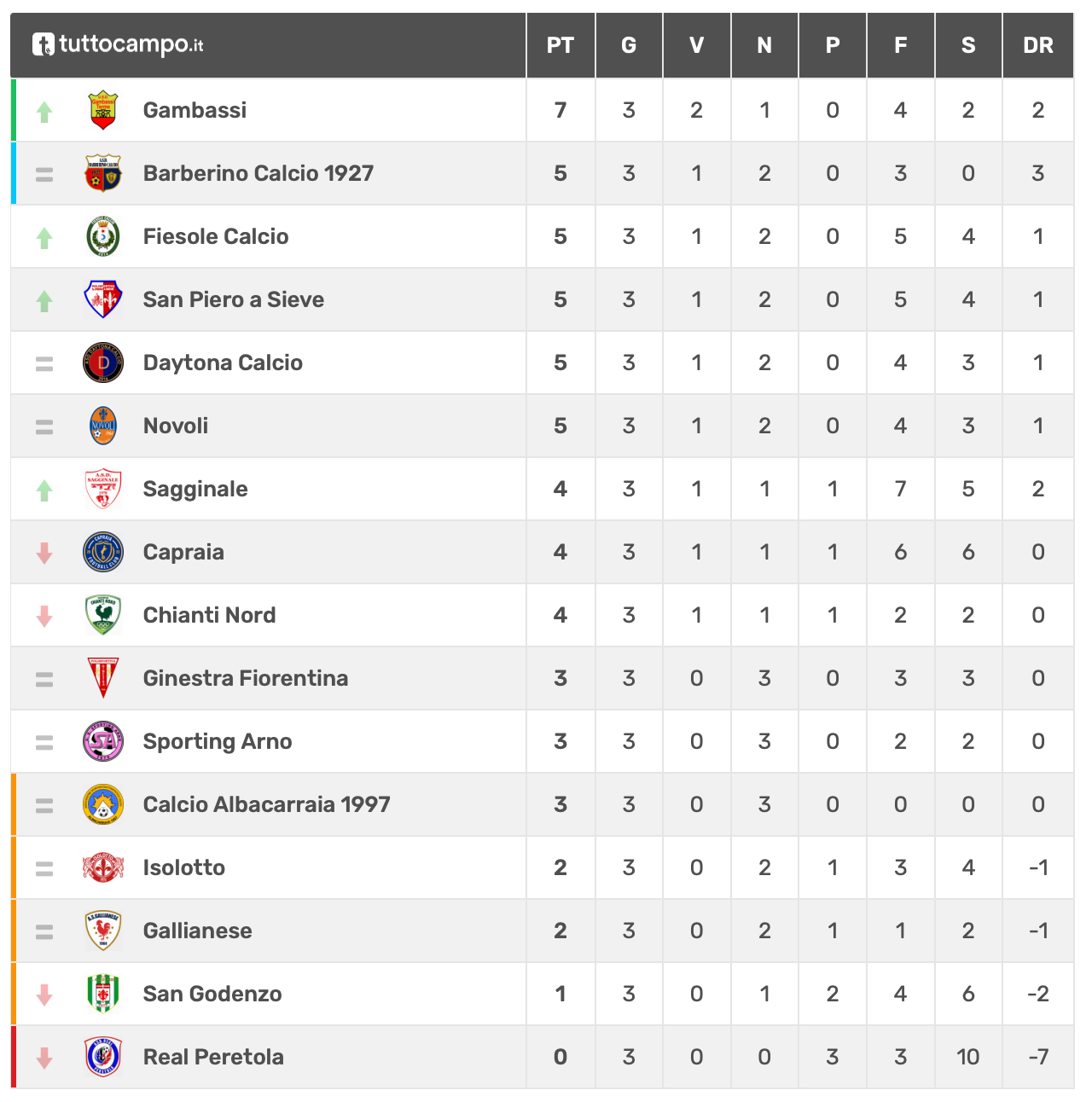
Task: Click Barberino Calcio 1927 crest icon
Action: pos(103,173)
